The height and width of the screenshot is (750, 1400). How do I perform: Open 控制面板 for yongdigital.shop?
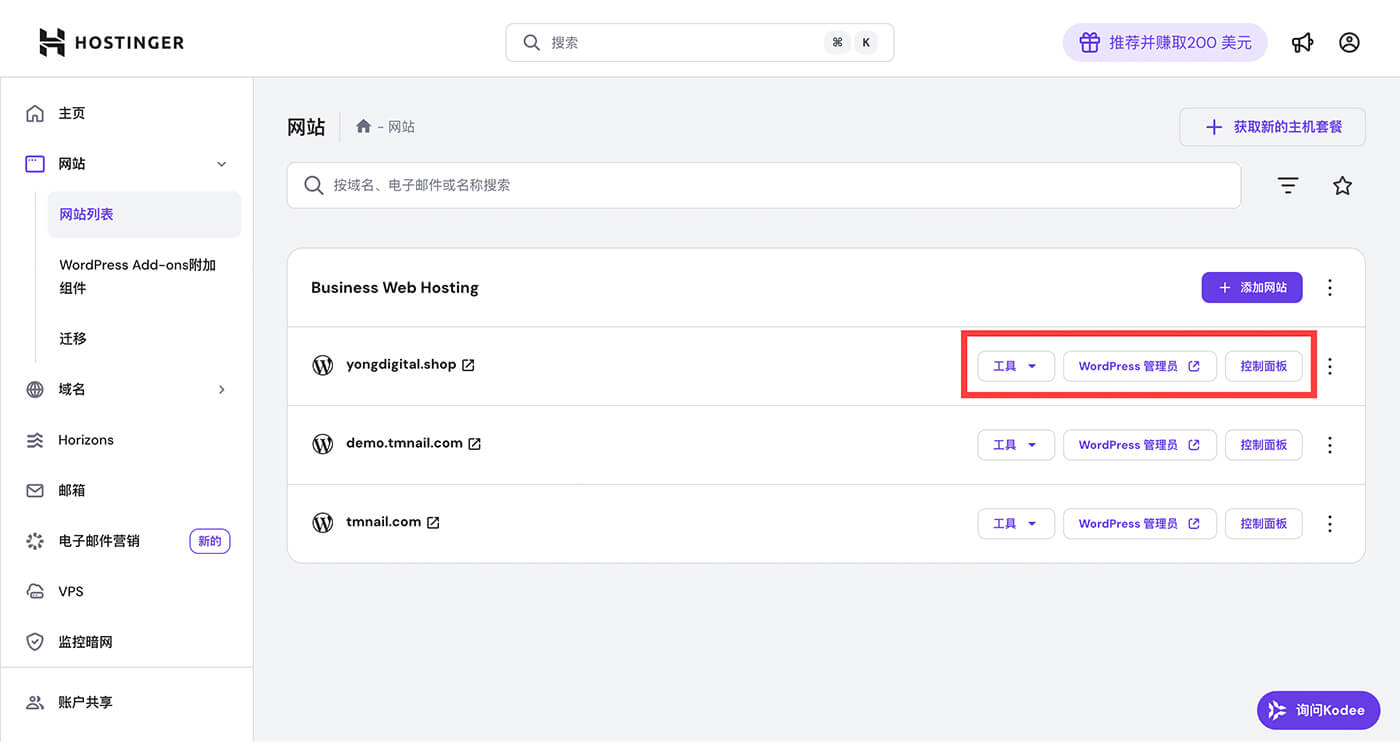(x=1264, y=366)
